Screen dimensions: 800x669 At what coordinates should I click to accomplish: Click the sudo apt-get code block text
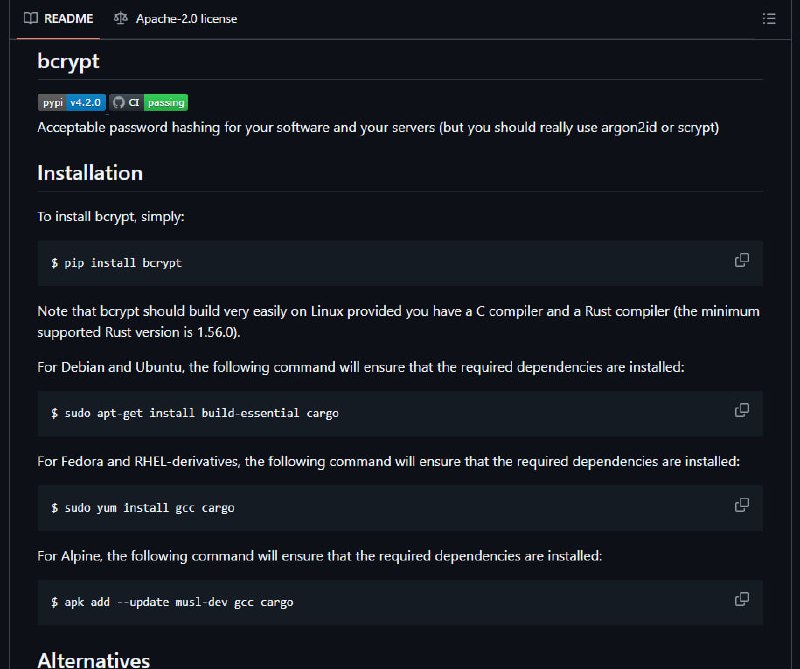(194, 413)
